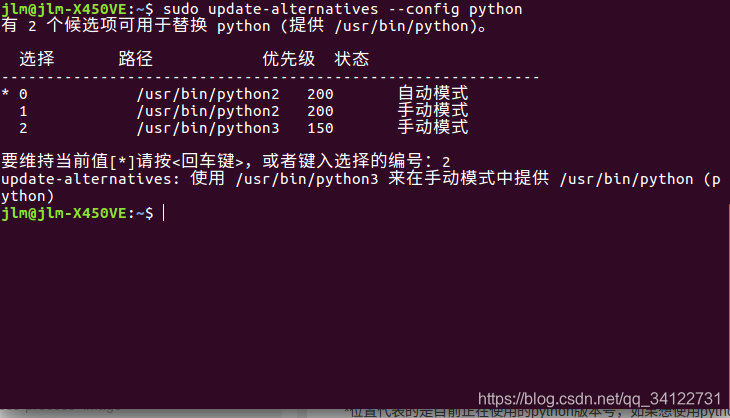Click the column header '选择'
Screen dimensions: 730x418
[37, 59]
